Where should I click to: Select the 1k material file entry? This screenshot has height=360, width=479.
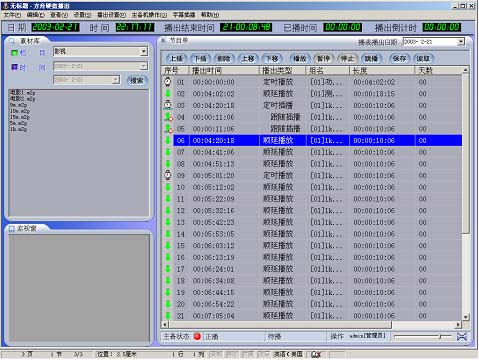pyautogui.click(x=18, y=129)
